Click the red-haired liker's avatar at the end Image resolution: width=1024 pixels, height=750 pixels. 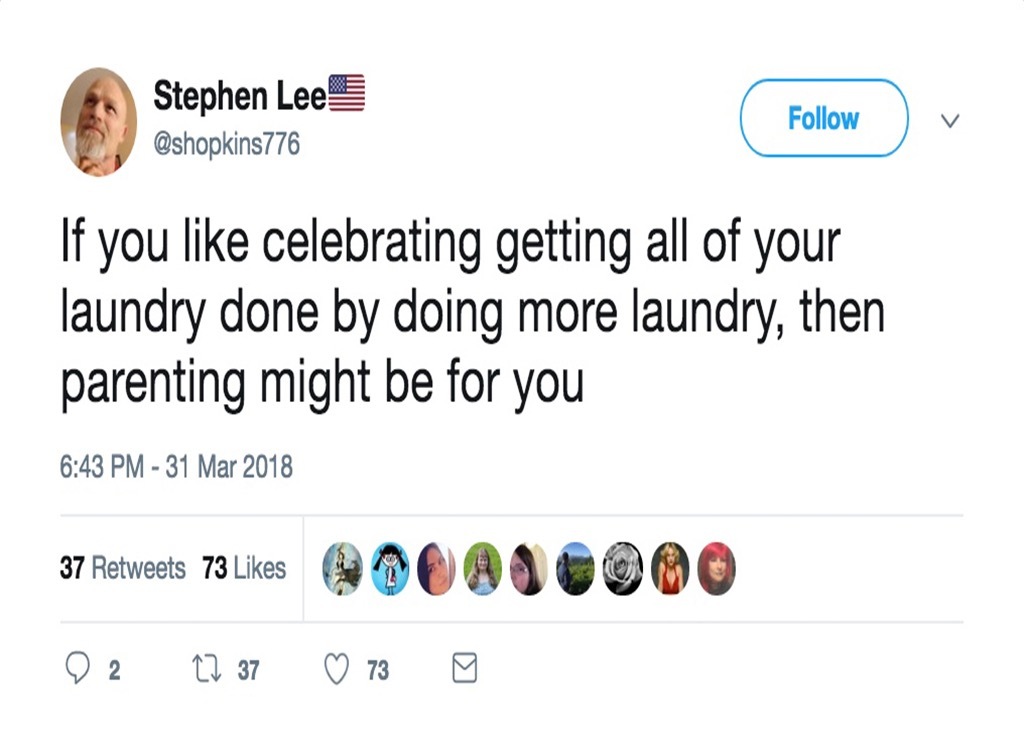(716, 567)
